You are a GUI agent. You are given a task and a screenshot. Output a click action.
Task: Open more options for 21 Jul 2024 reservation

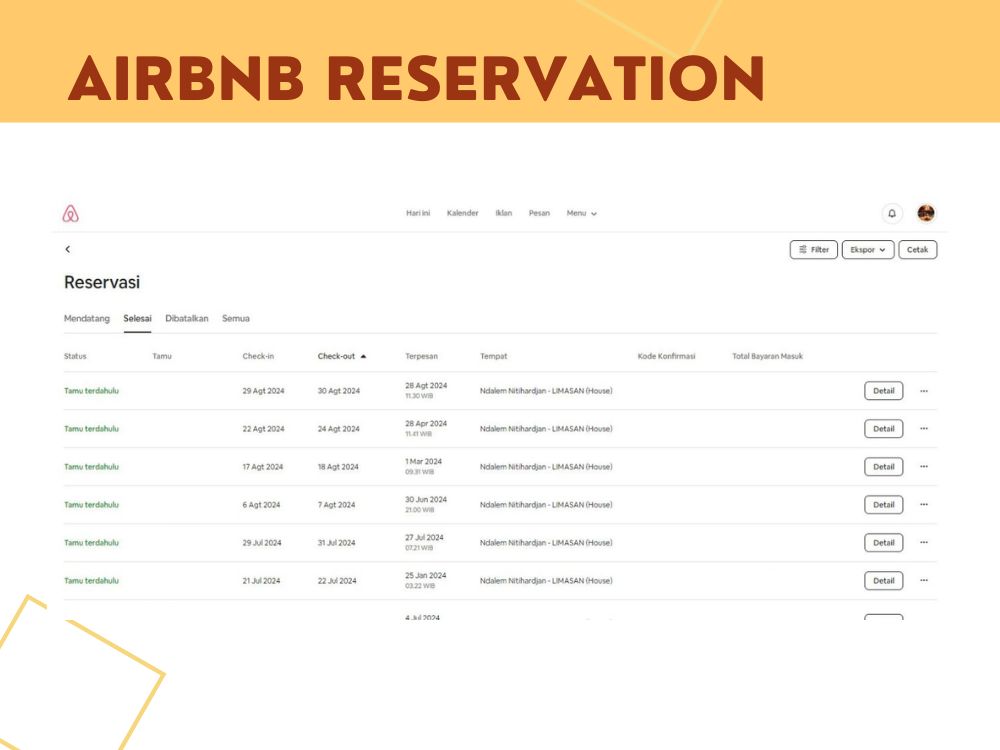click(x=923, y=580)
